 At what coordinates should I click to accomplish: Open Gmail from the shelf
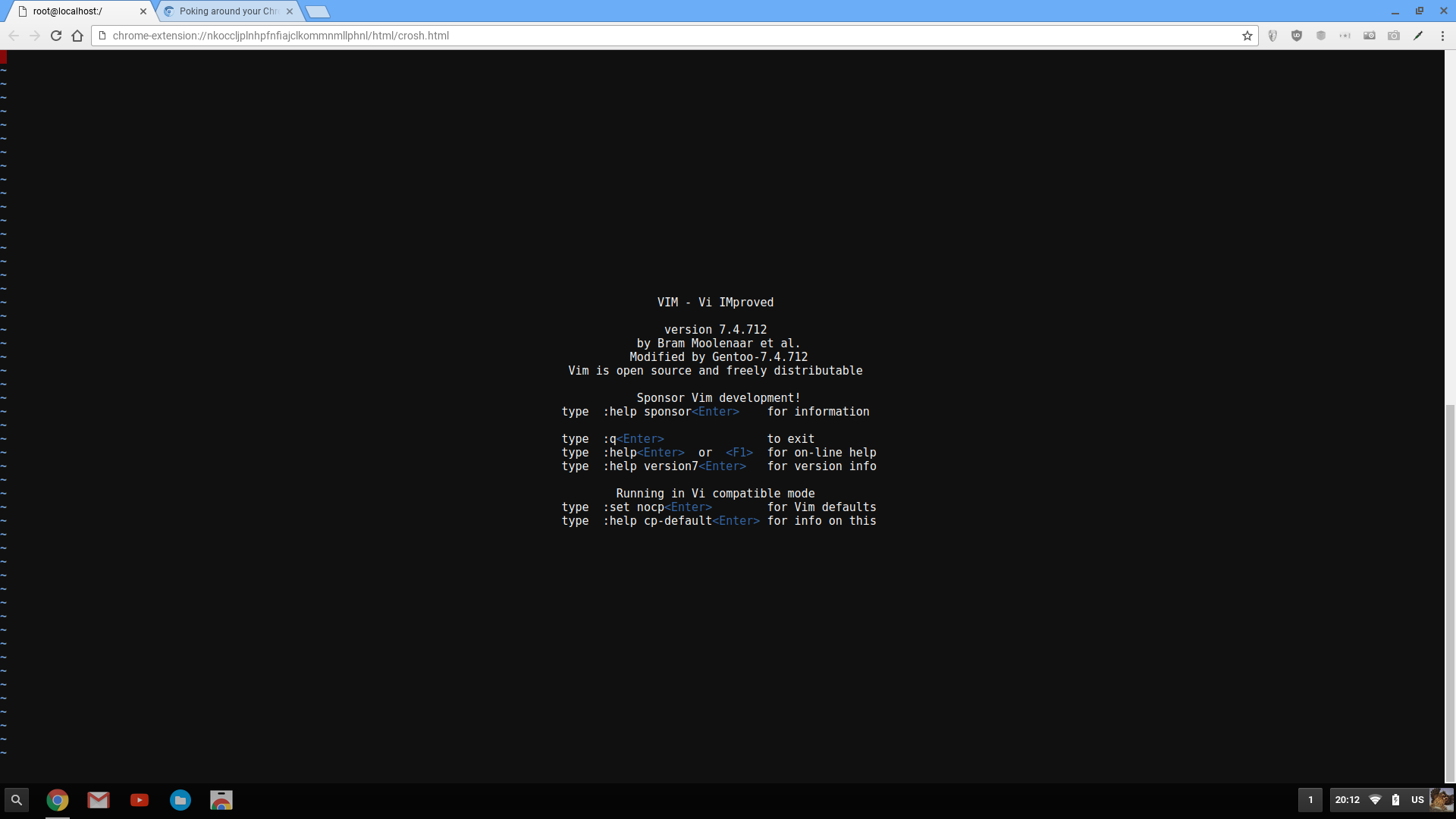click(99, 800)
